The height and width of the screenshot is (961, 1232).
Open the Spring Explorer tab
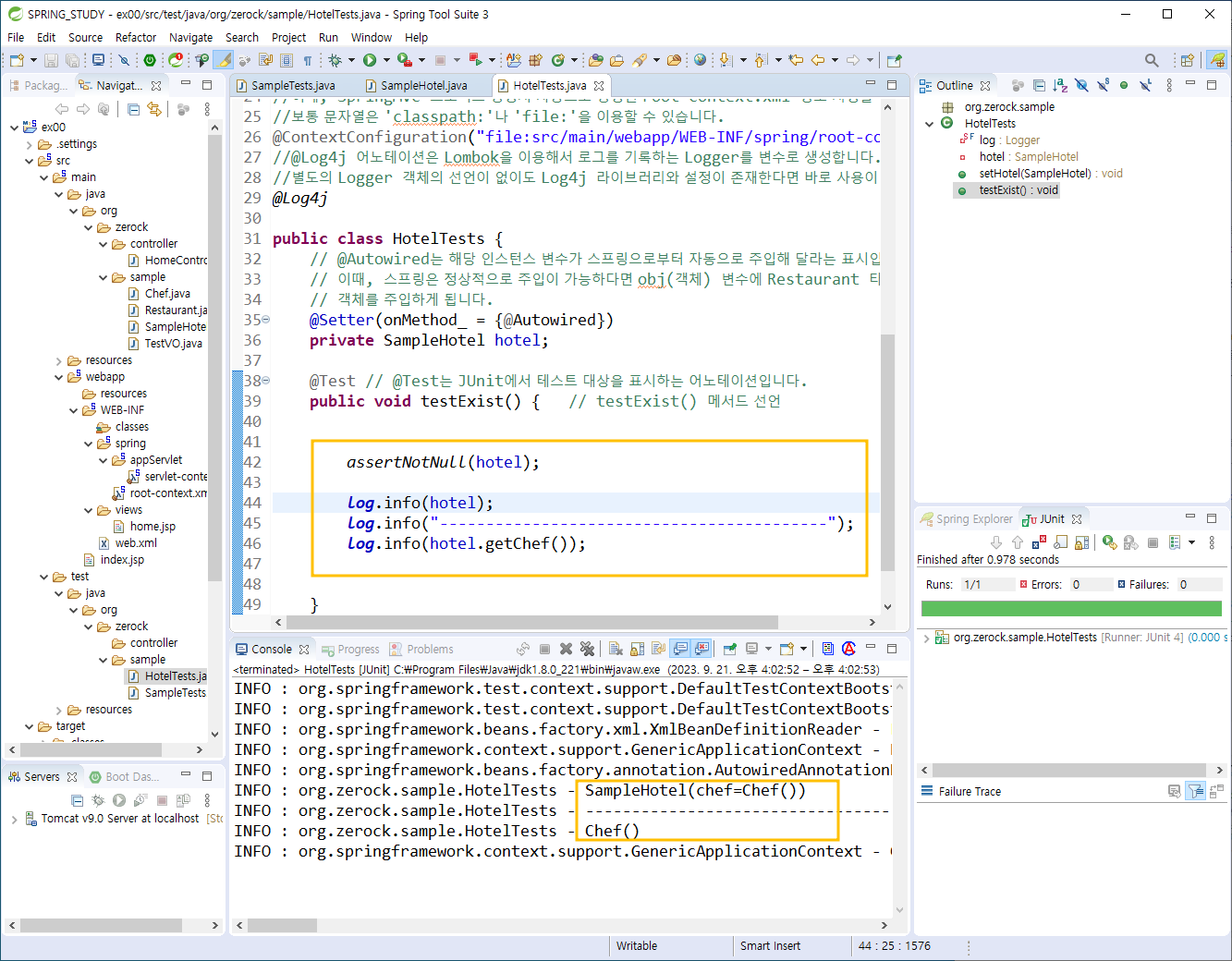[967, 519]
